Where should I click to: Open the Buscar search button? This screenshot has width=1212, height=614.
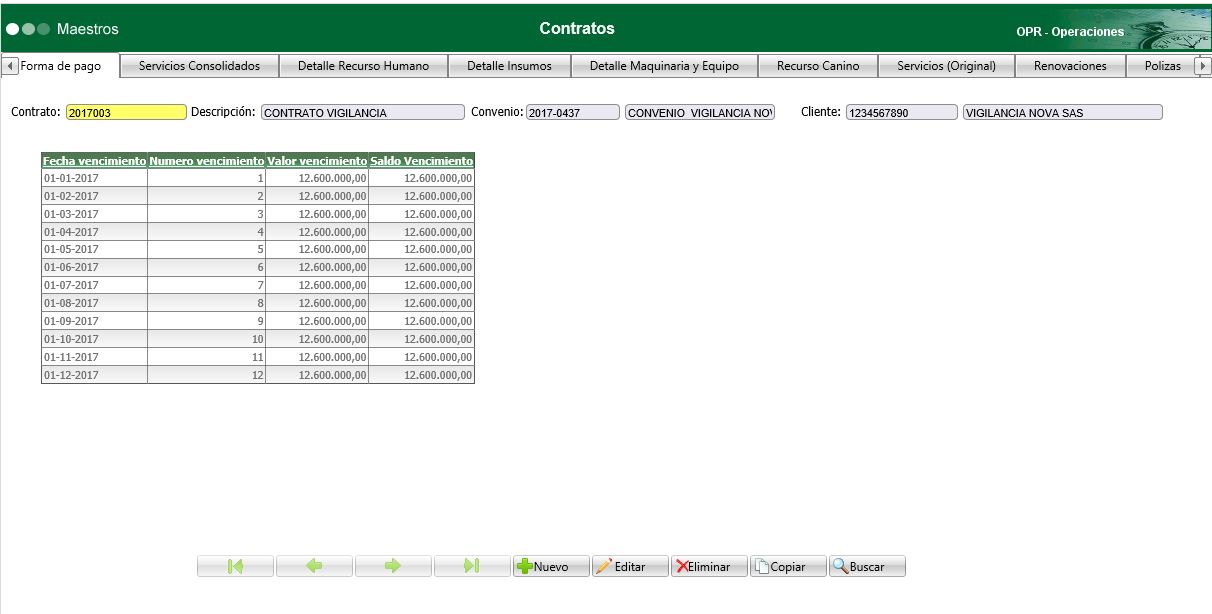pyautogui.click(x=867, y=566)
